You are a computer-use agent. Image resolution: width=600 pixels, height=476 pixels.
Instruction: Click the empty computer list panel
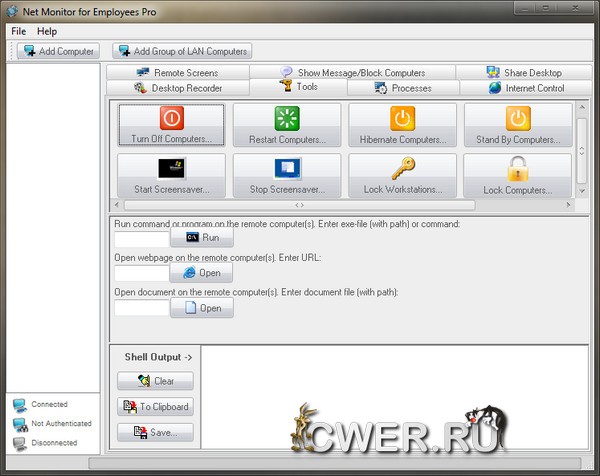(x=53, y=228)
